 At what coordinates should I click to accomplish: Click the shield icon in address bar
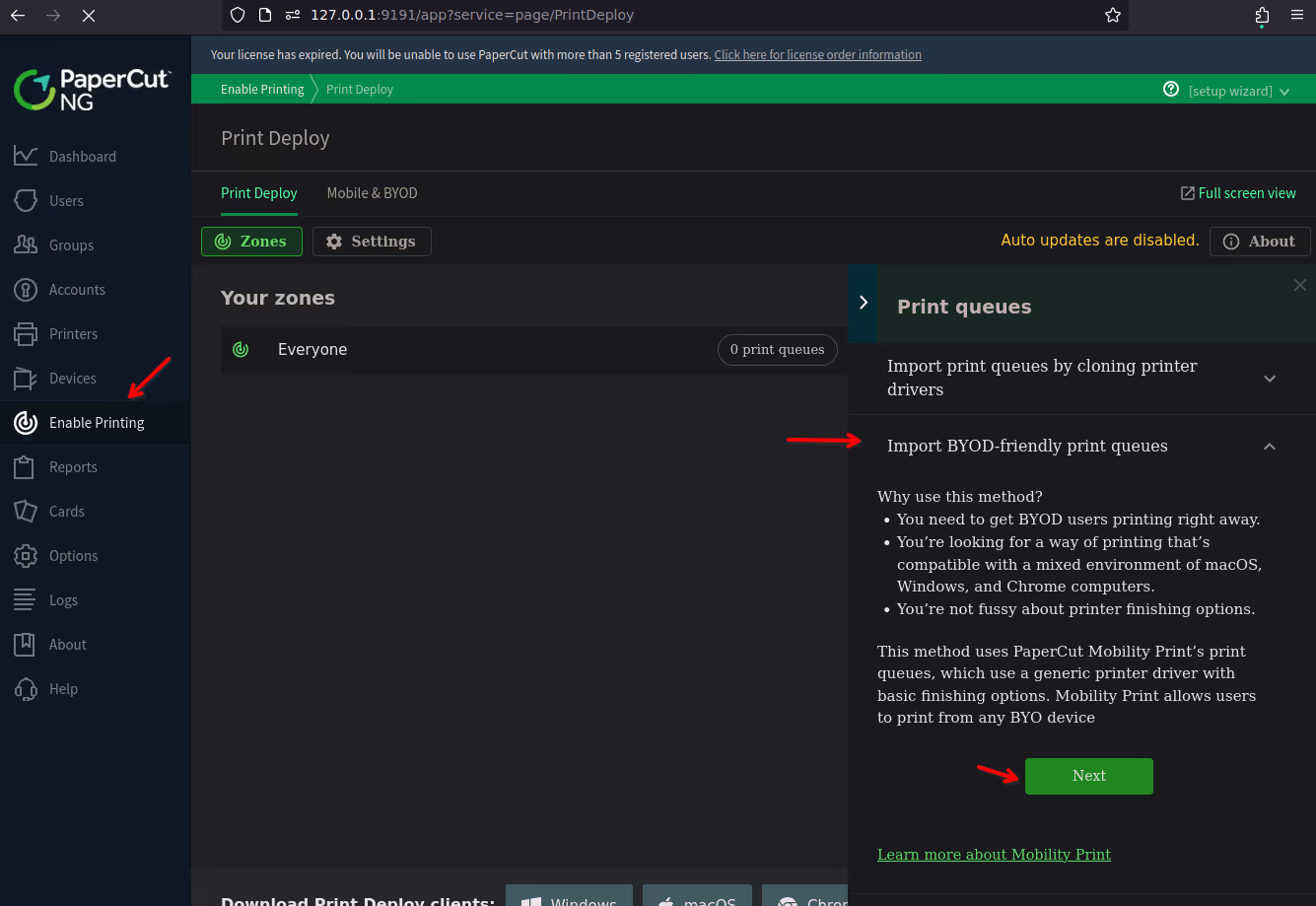[237, 15]
